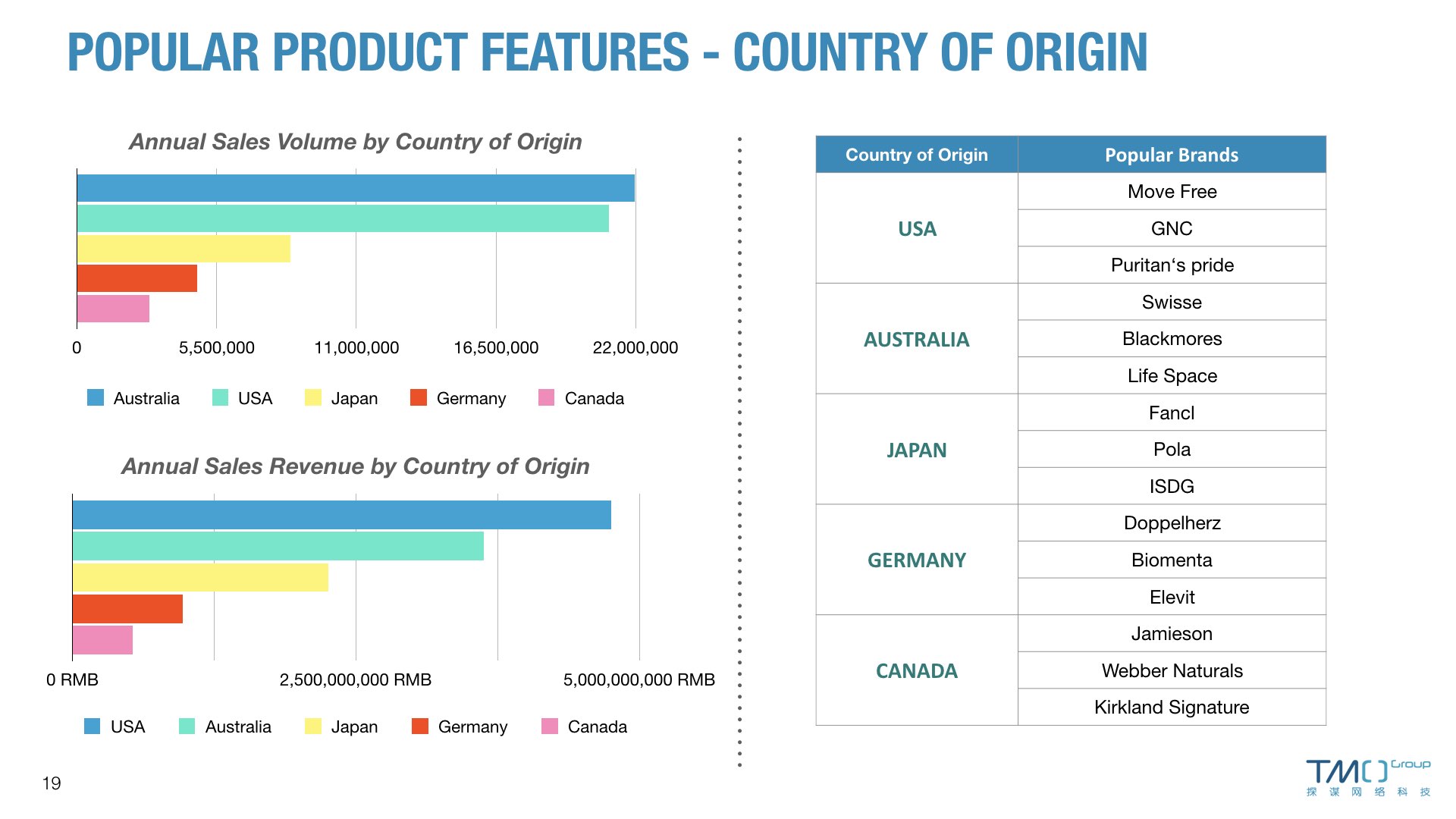Click the GERMANY country cell in the table

click(917, 560)
